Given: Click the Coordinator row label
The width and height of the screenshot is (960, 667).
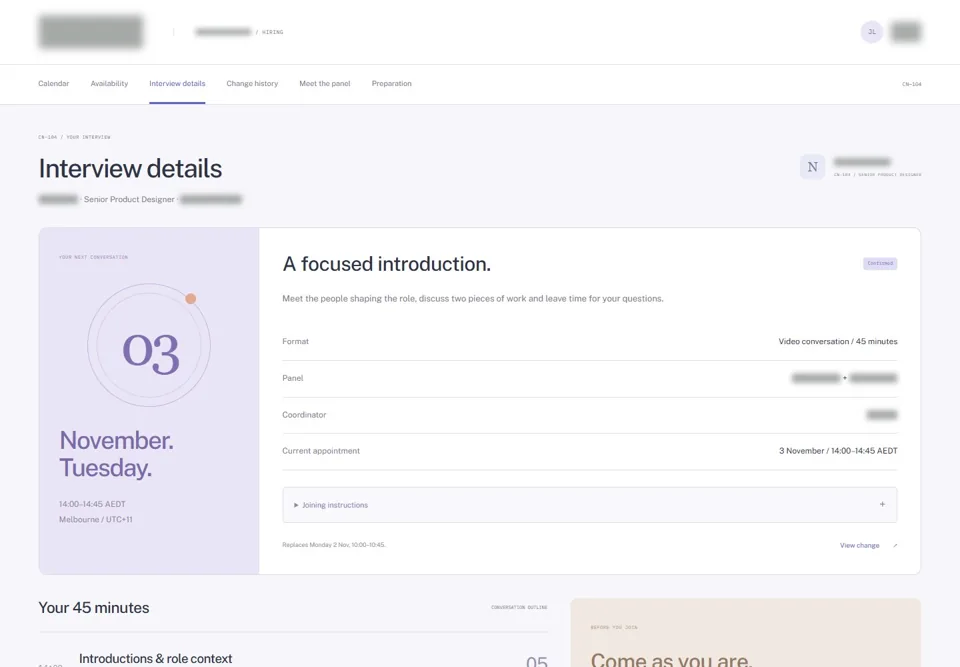Looking at the screenshot, I should coord(304,415).
